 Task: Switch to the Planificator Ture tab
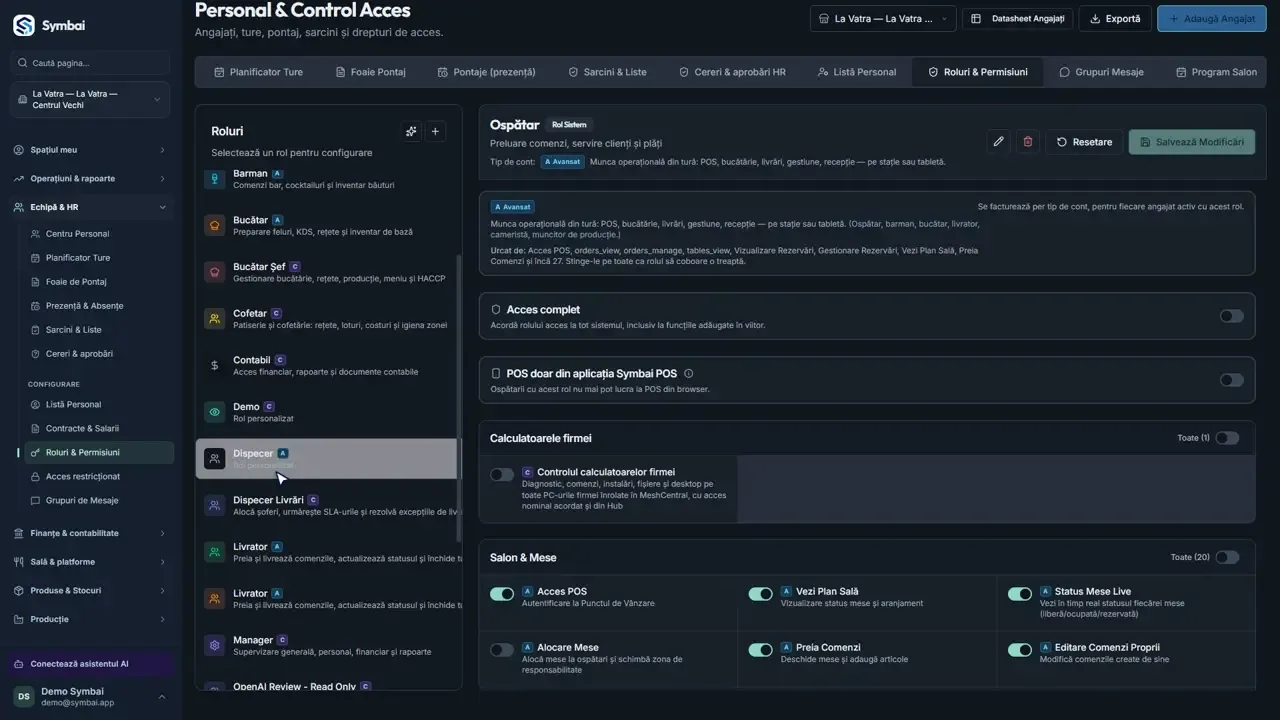click(258, 72)
